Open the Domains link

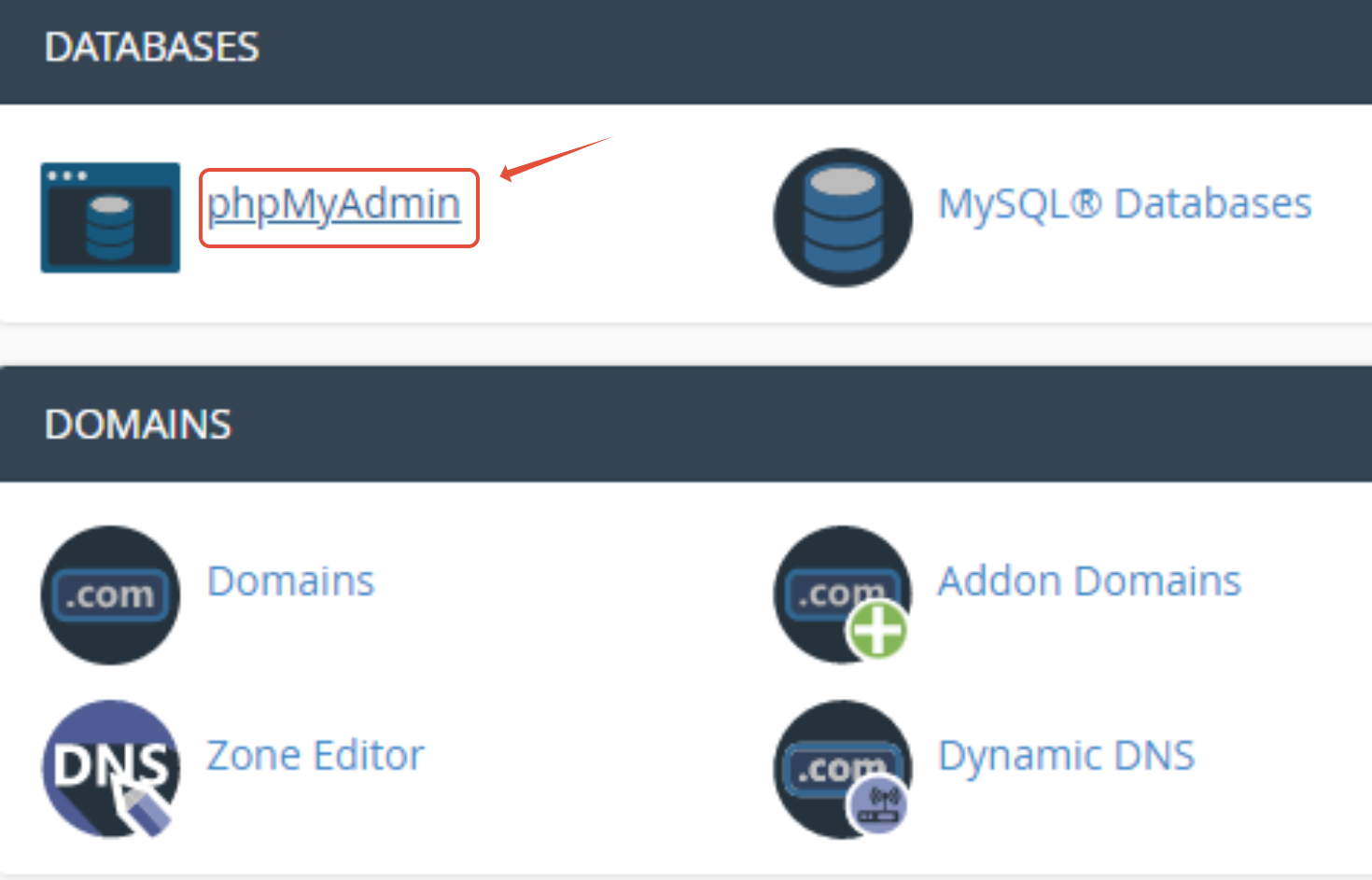(290, 581)
